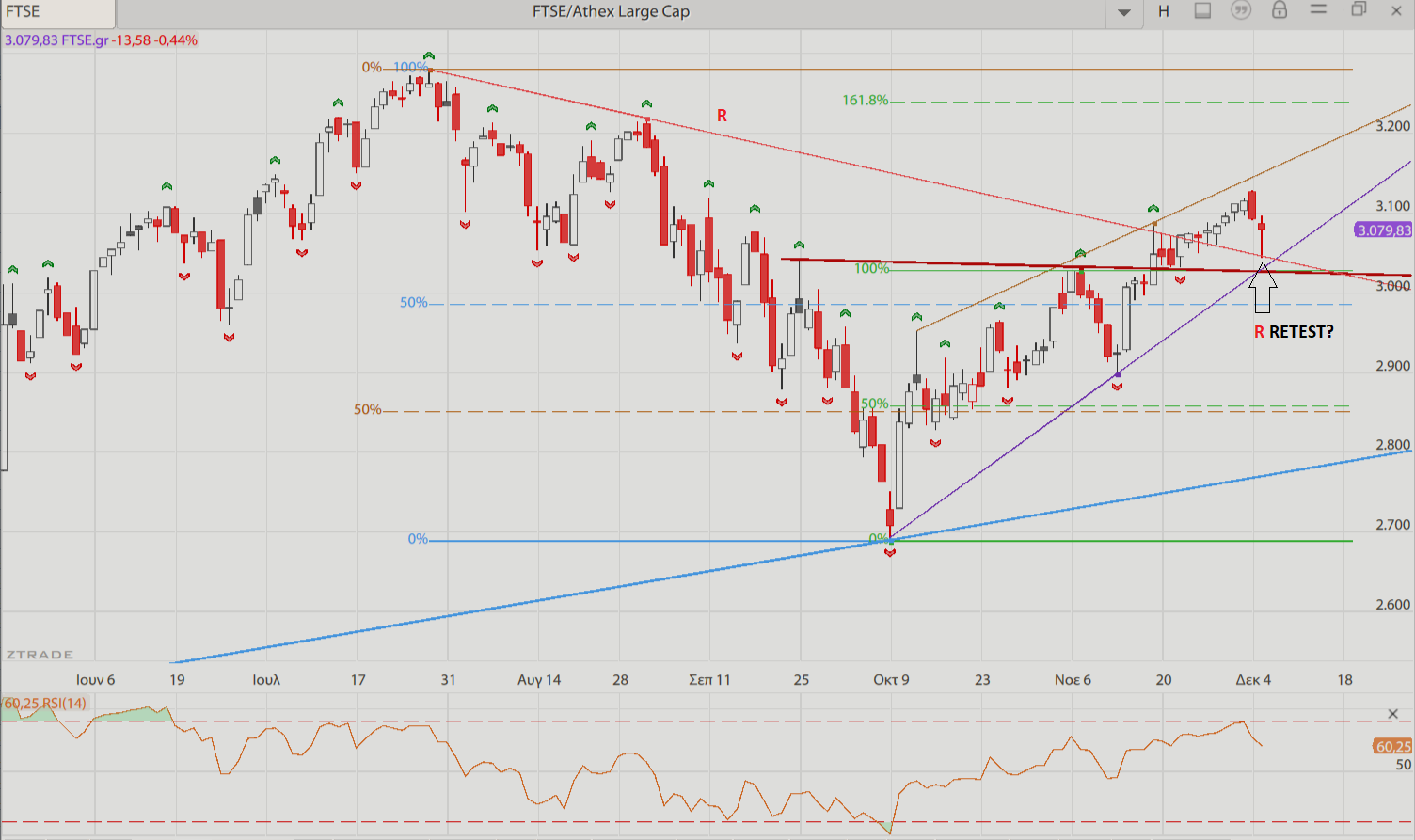The width and height of the screenshot is (1415, 840).
Task: Click the 3.100 price axis label
Action: tap(1392, 206)
